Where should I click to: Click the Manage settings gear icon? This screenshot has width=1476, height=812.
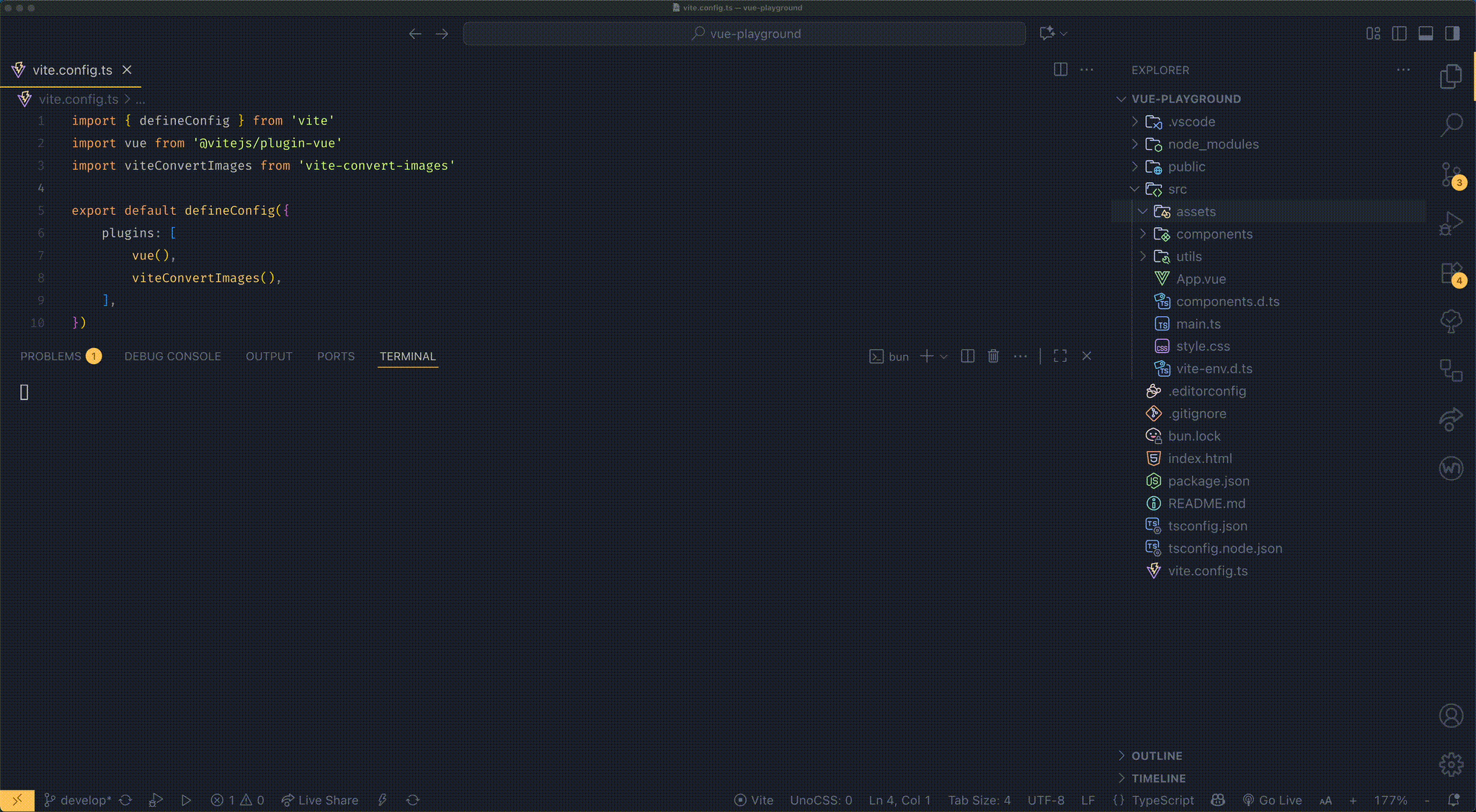[1451, 764]
